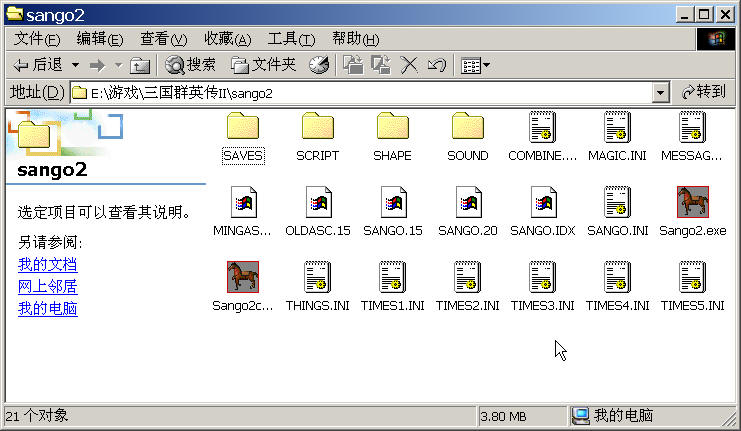741x431 pixels.
Task: Click the 后退 back button
Action: 38,65
